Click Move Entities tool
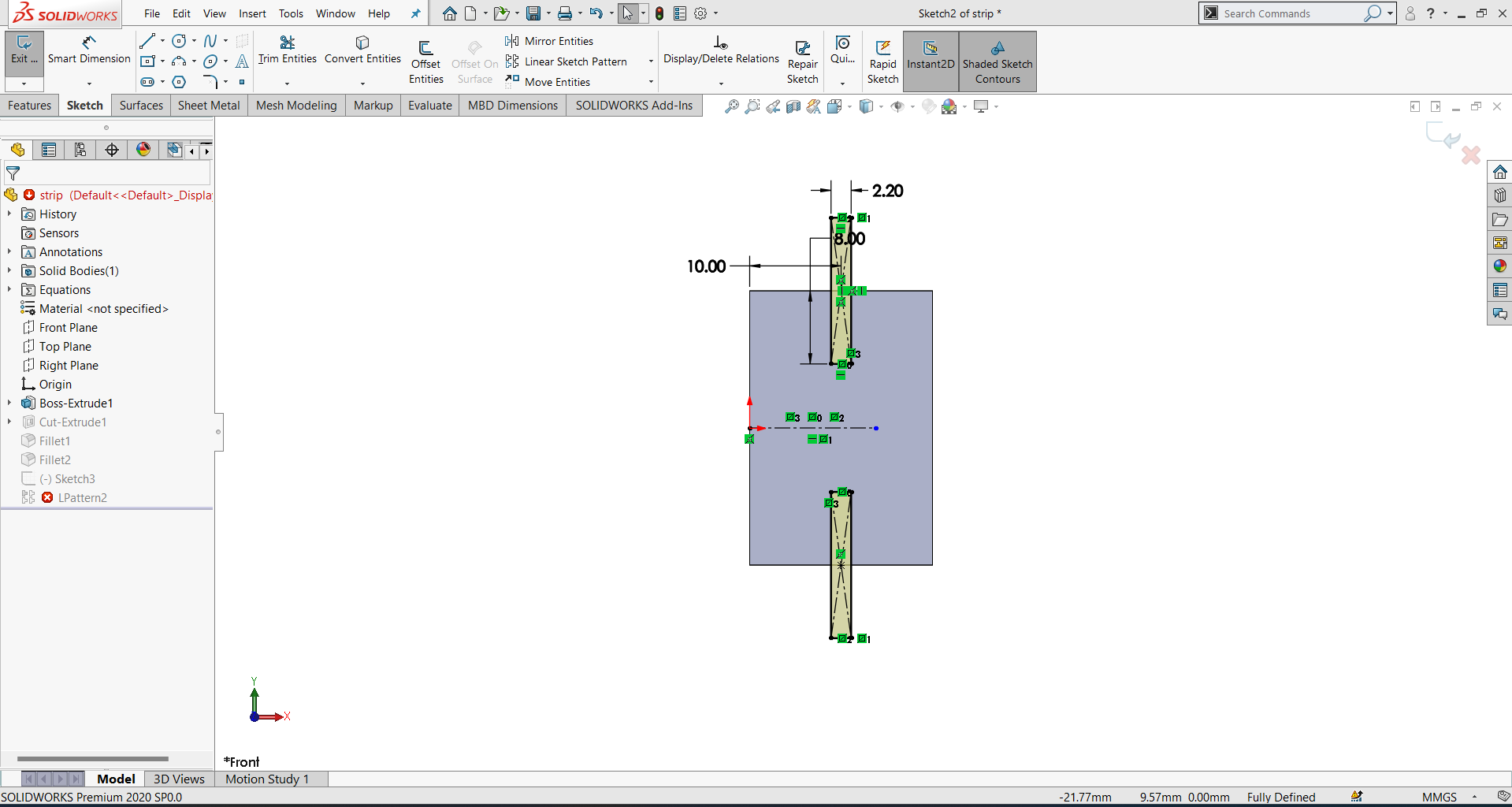The height and width of the screenshot is (807, 1512). (x=548, y=82)
